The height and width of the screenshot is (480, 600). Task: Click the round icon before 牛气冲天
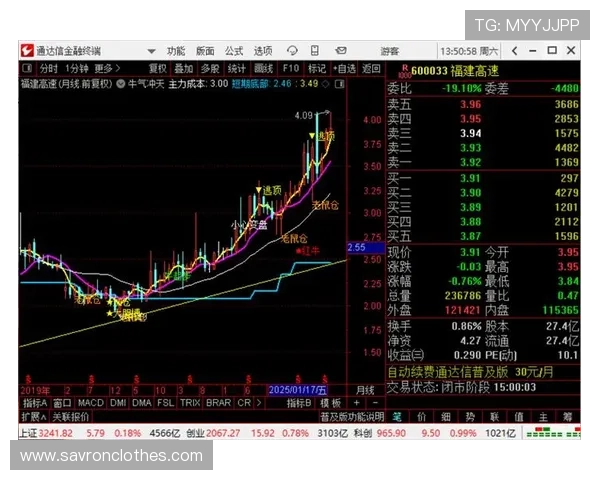(121, 85)
